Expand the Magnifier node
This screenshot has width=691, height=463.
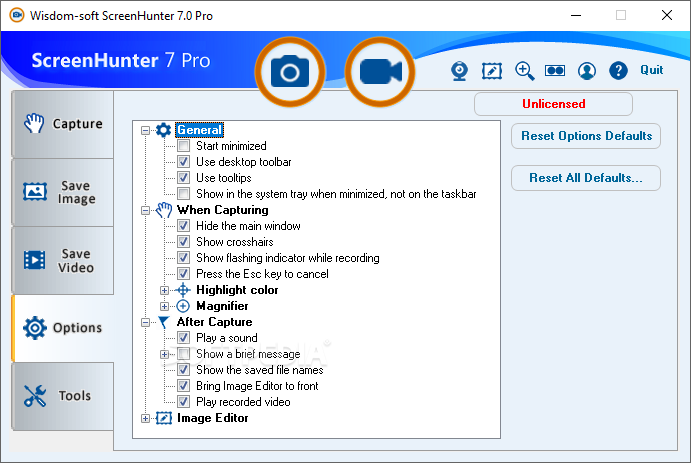tap(164, 306)
